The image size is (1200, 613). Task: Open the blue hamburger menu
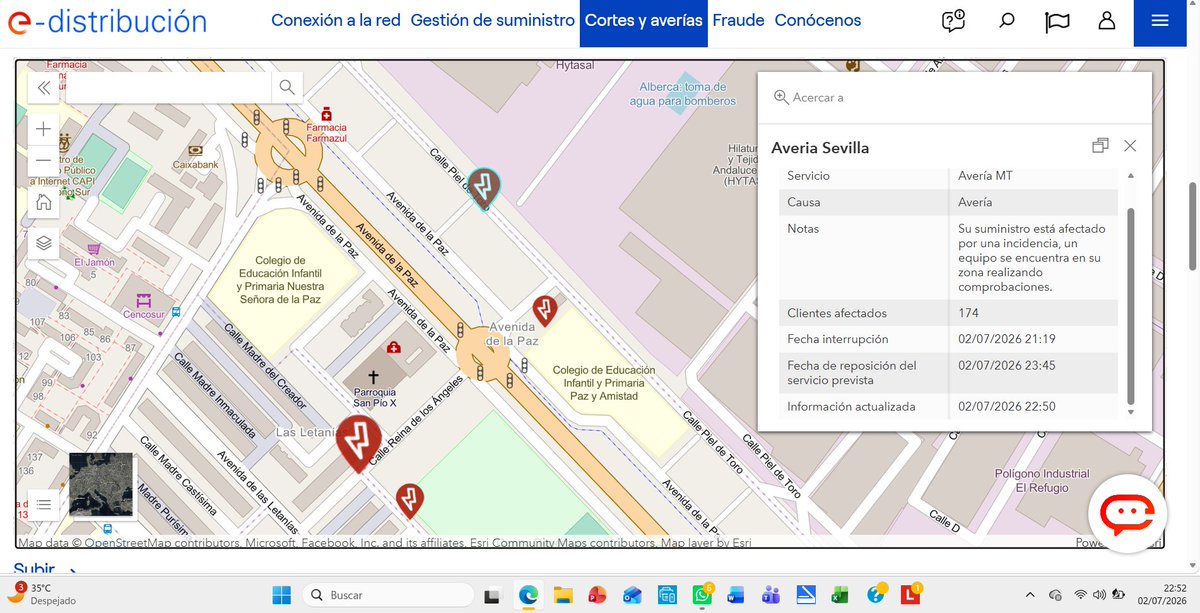tap(1160, 21)
